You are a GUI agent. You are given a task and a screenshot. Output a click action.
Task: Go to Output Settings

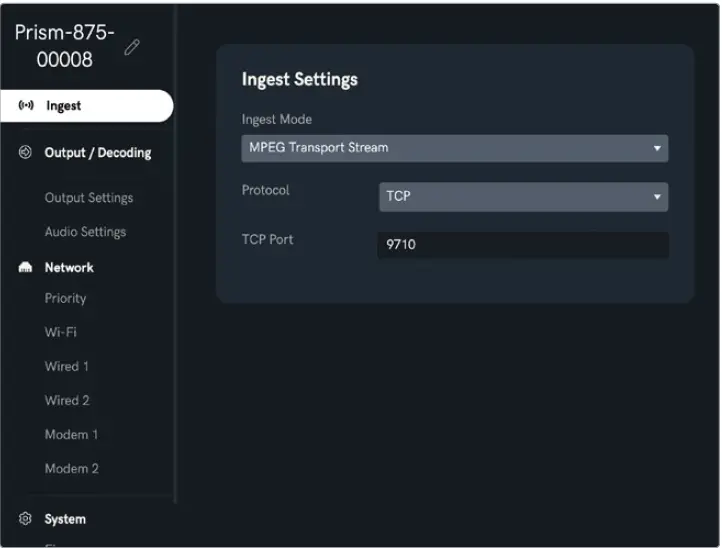pyautogui.click(x=89, y=198)
